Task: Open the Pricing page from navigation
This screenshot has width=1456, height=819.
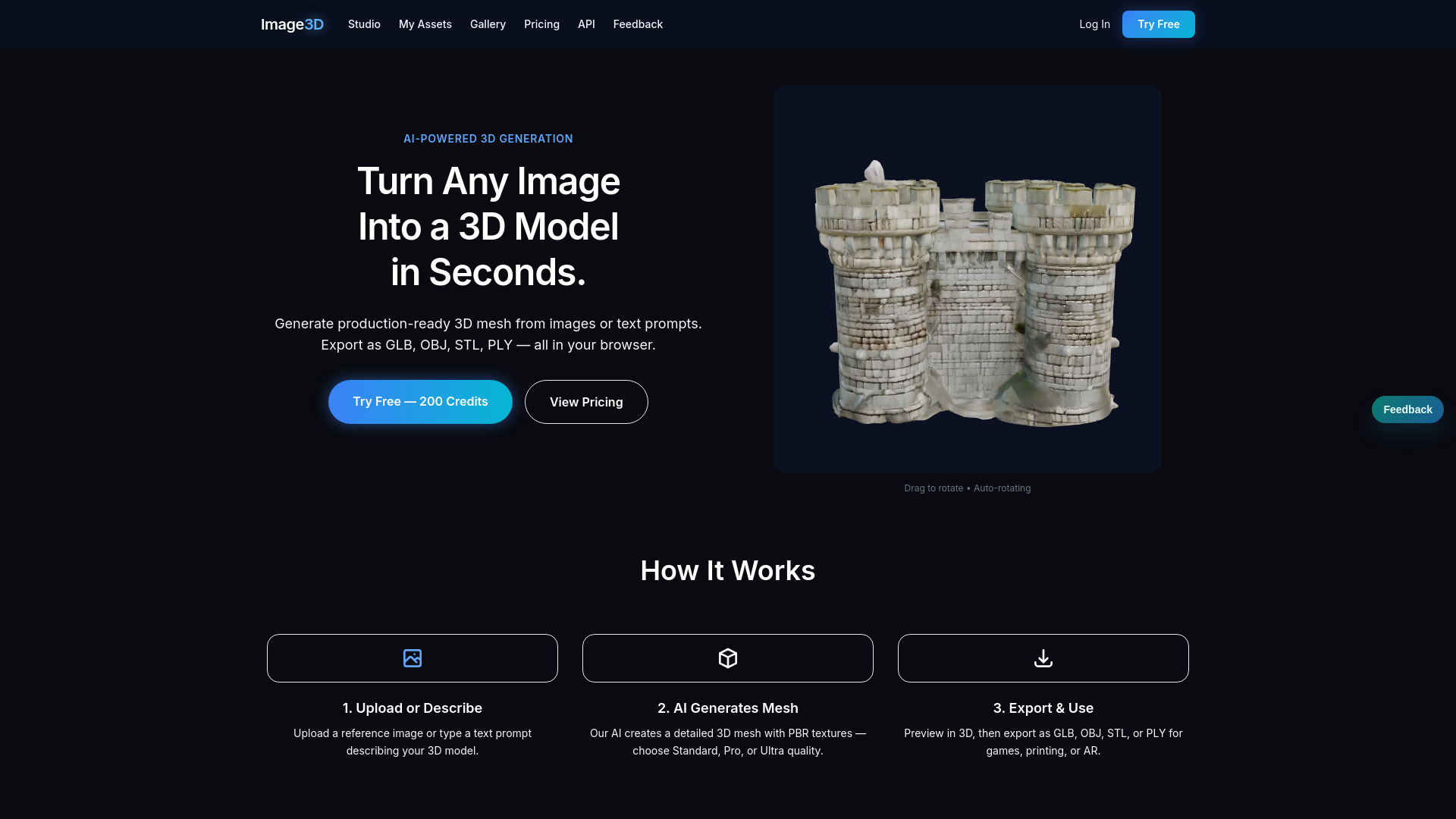Action: [x=541, y=24]
